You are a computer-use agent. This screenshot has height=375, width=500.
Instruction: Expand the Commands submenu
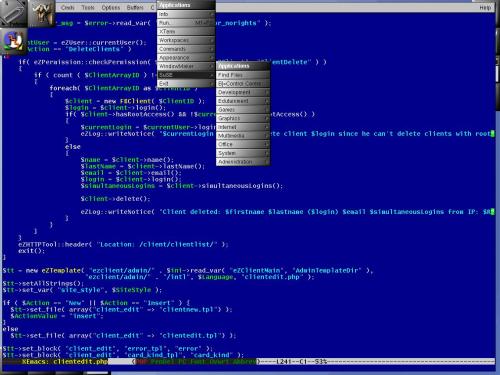pyautogui.click(x=186, y=49)
